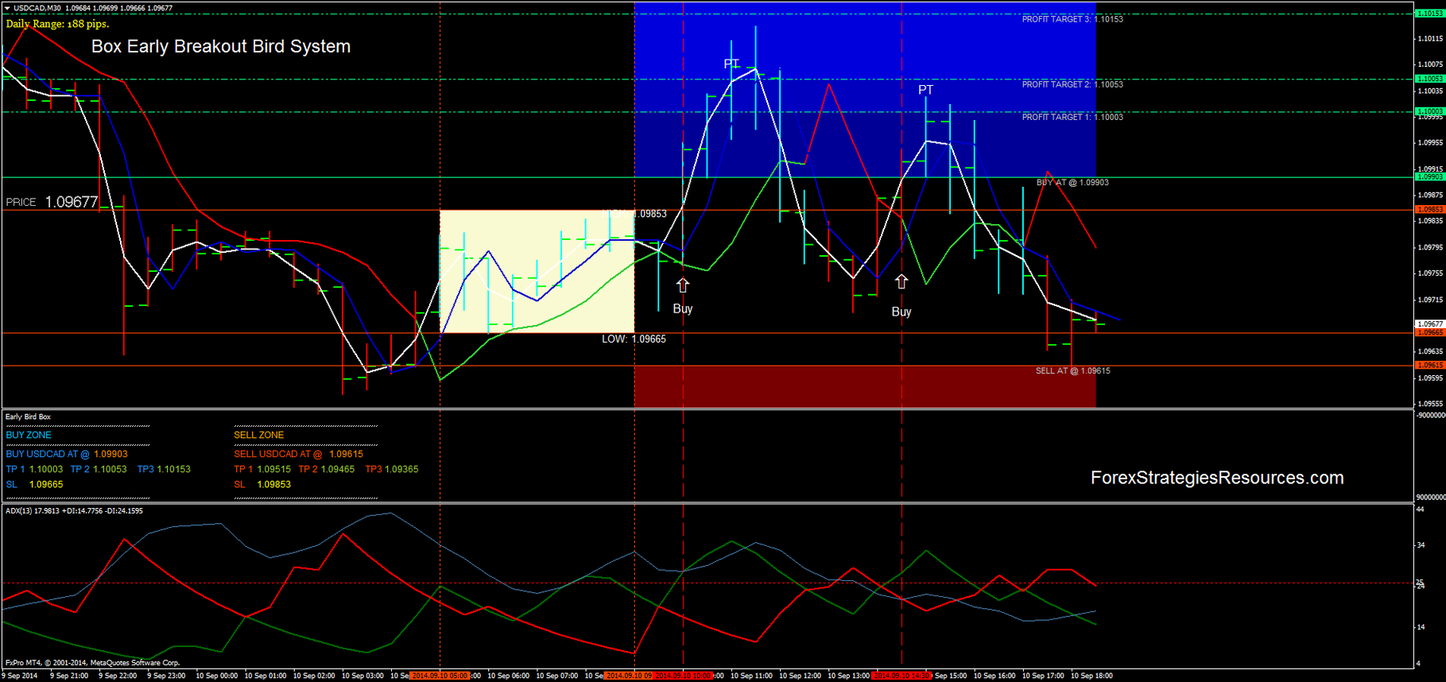Image resolution: width=1446 pixels, height=682 pixels.
Task: Click the 1.09595 price scale value
Action: tap(1429, 378)
